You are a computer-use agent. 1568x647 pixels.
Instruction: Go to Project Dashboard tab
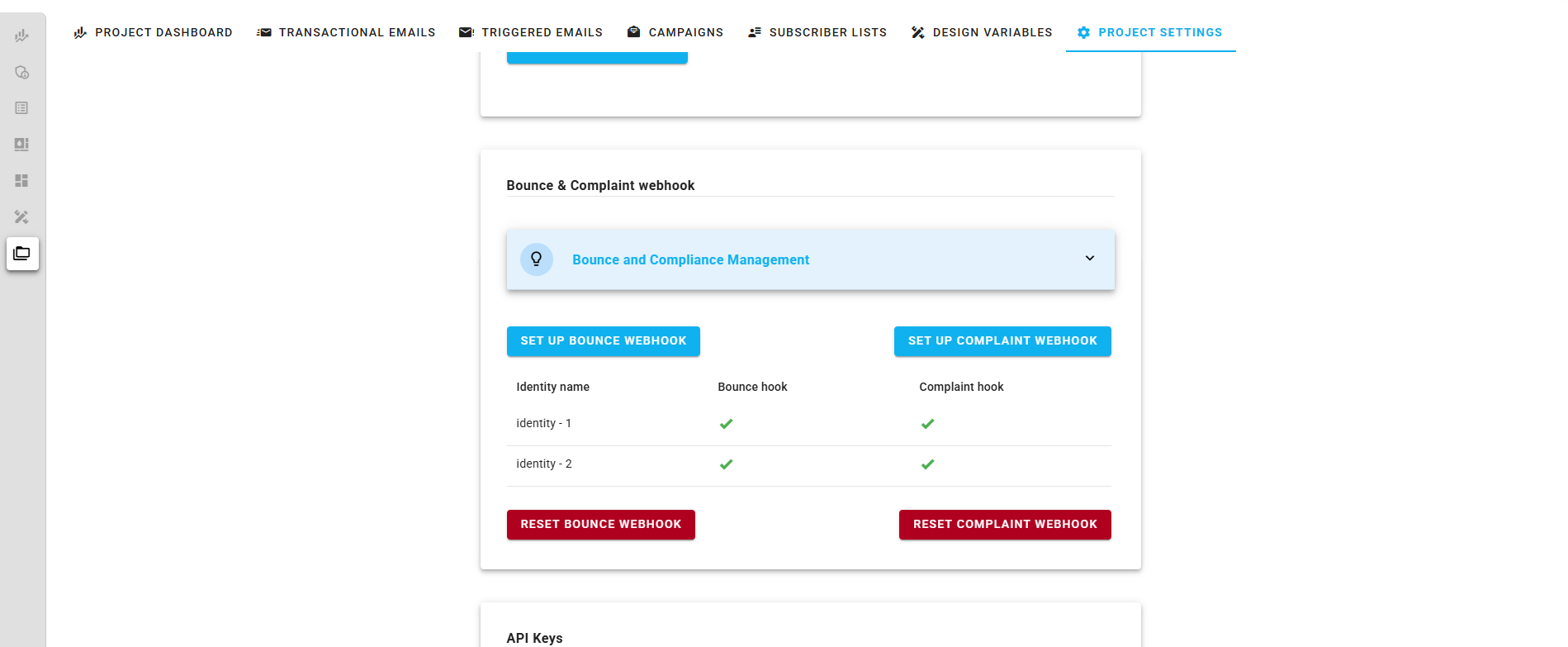pos(153,32)
